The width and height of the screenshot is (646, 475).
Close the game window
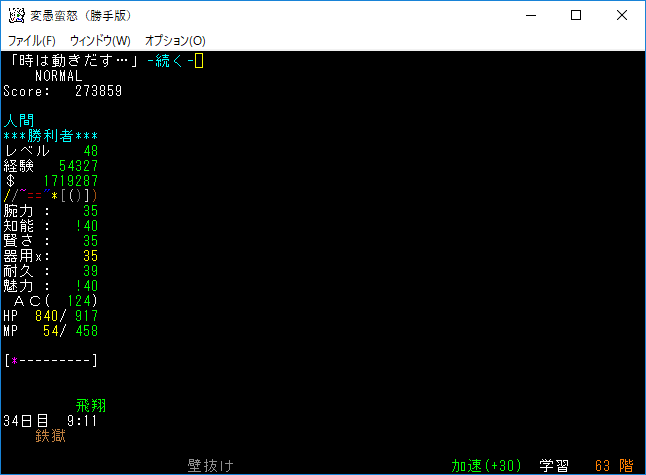coord(622,15)
